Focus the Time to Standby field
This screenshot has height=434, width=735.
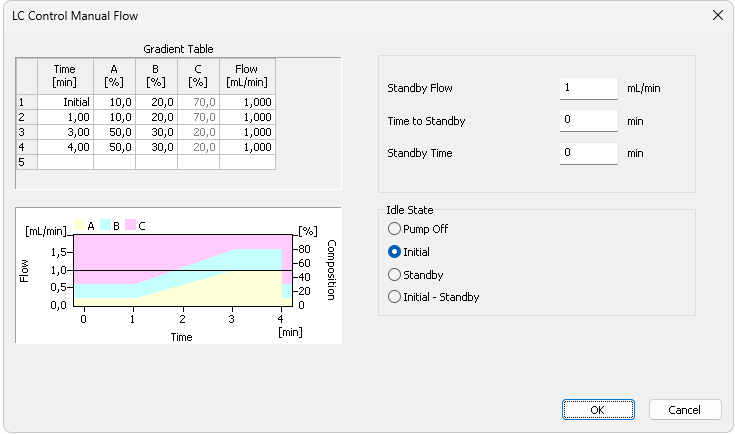pos(588,120)
